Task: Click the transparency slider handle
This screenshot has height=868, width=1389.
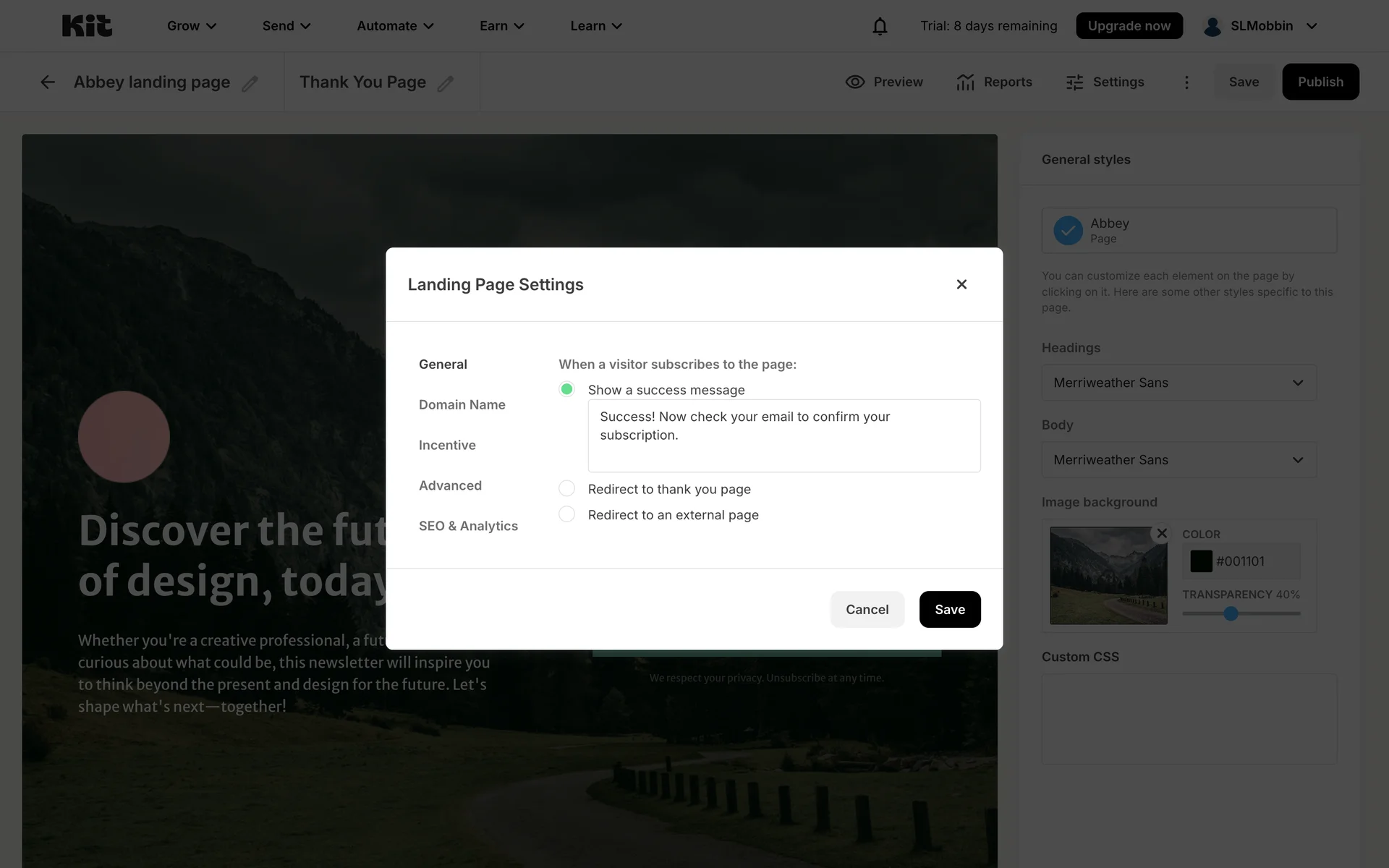Action: pos(1231,613)
